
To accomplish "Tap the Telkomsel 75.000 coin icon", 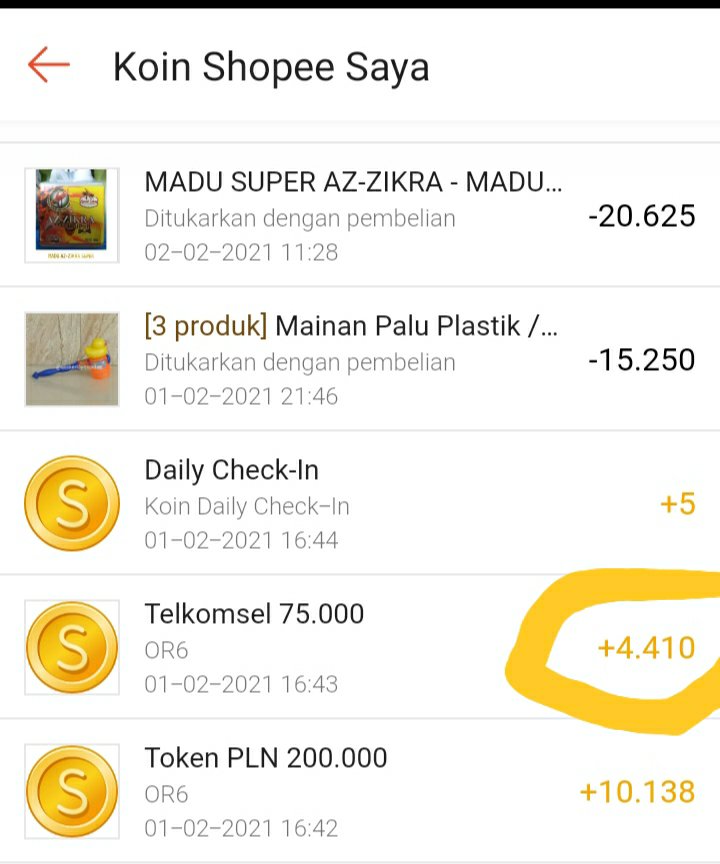I will coord(72,647).
